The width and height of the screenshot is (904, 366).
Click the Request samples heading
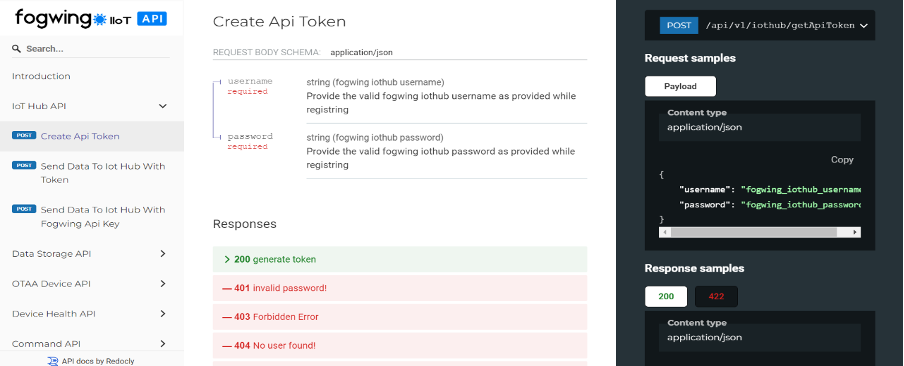pos(690,58)
